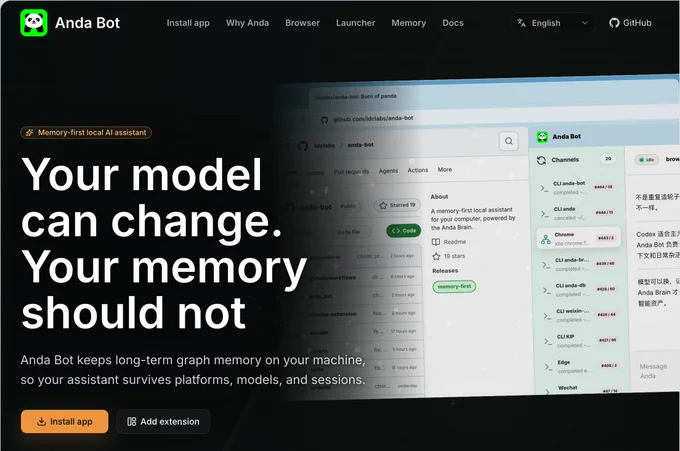
Task: Click the green Code button in preview
Action: [403, 231]
